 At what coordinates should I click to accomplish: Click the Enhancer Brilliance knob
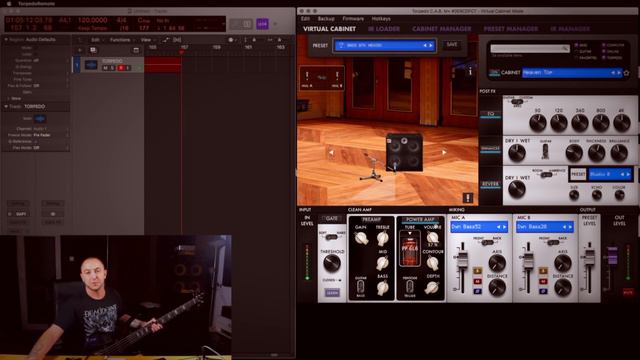pos(619,153)
